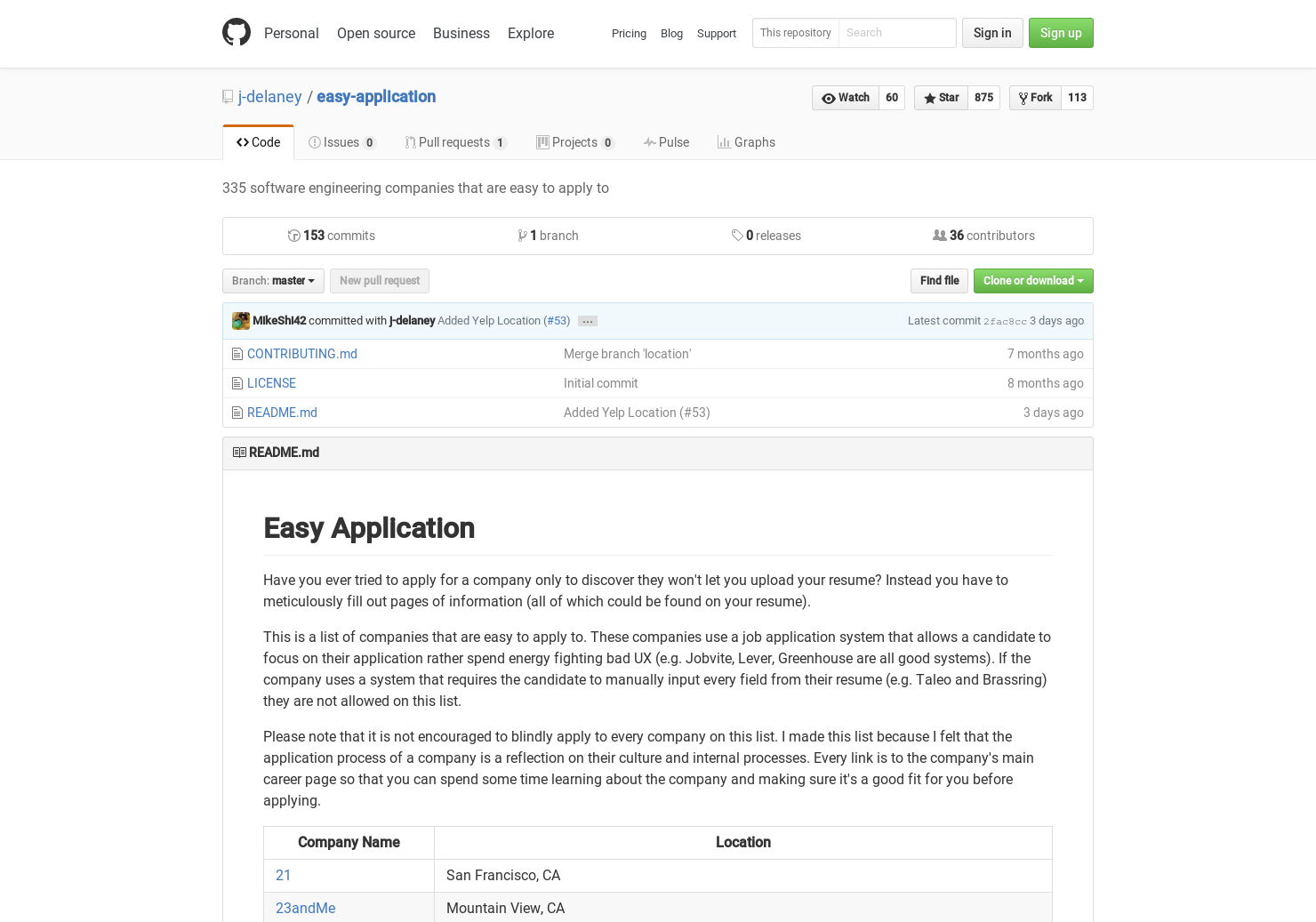Open the Graphs tab
Viewport: 1316px width, 922px height.
pos(746,142)
